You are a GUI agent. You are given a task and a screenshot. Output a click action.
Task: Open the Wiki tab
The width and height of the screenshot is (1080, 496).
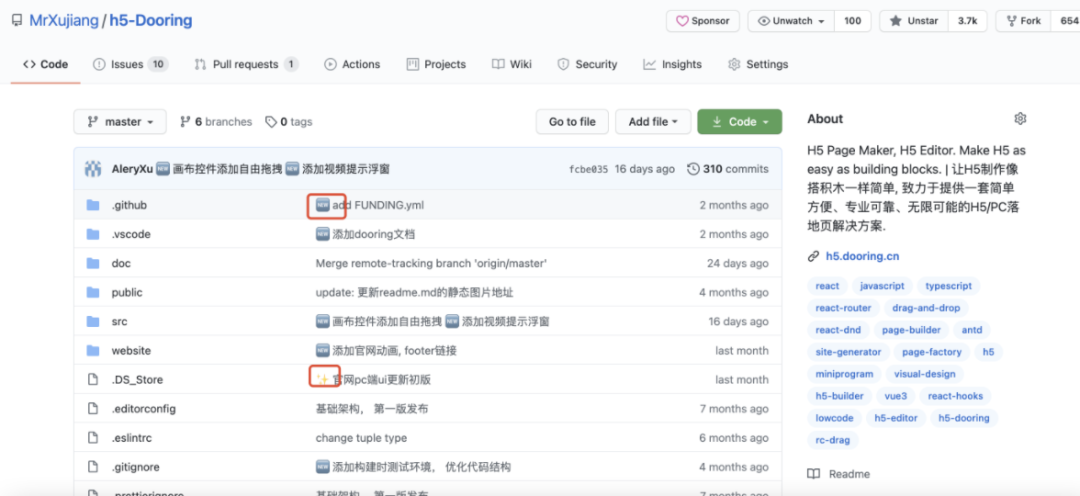512,64
